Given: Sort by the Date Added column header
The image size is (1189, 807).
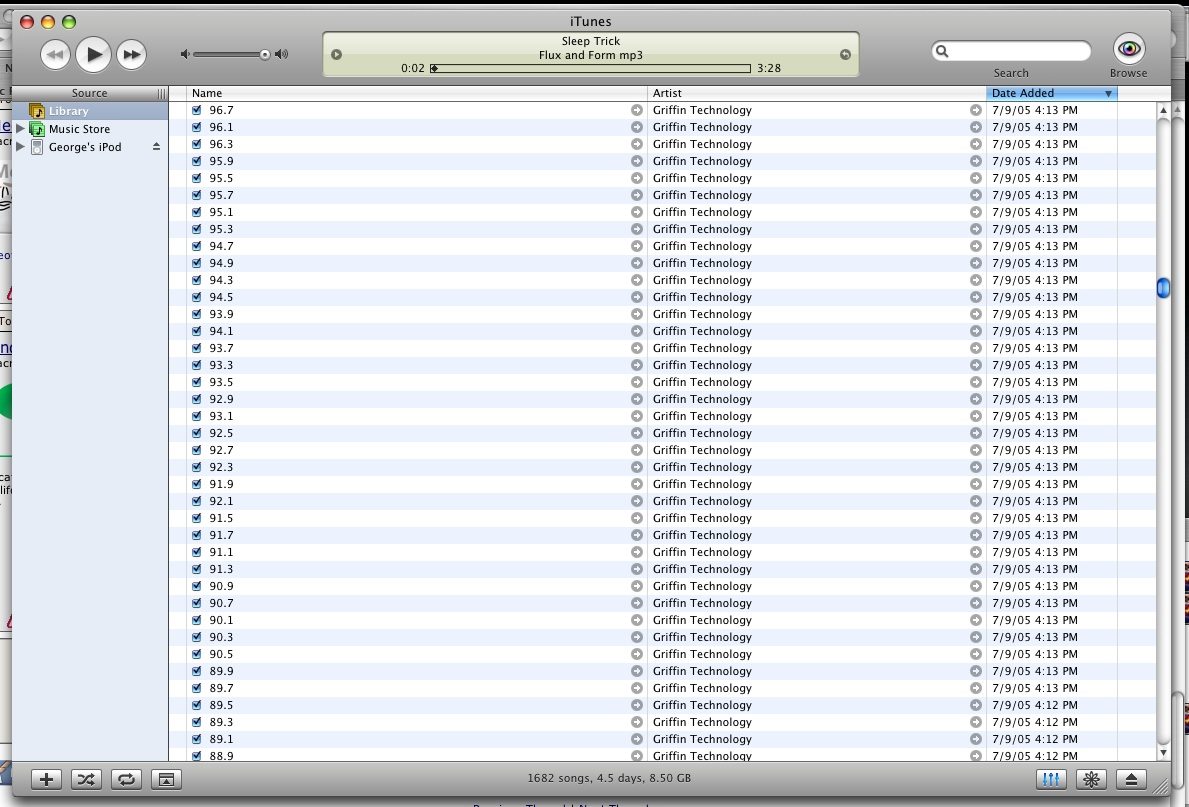Looking at the screenshot, I should [x=1052, y=93].
